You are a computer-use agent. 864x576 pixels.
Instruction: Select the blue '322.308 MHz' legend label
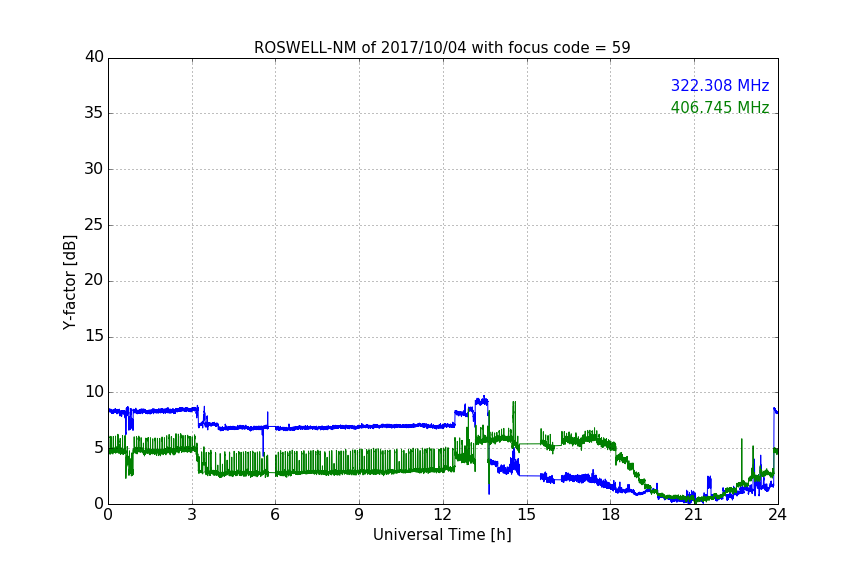(x=720, y=85)
